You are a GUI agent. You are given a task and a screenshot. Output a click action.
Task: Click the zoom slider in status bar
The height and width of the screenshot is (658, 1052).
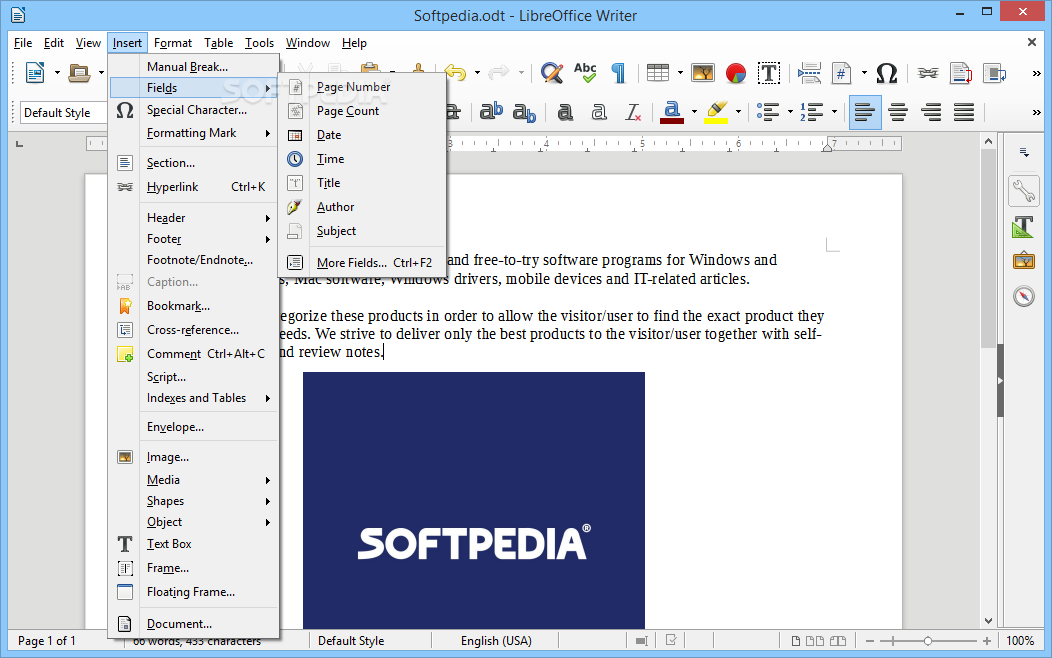point(927,641)
